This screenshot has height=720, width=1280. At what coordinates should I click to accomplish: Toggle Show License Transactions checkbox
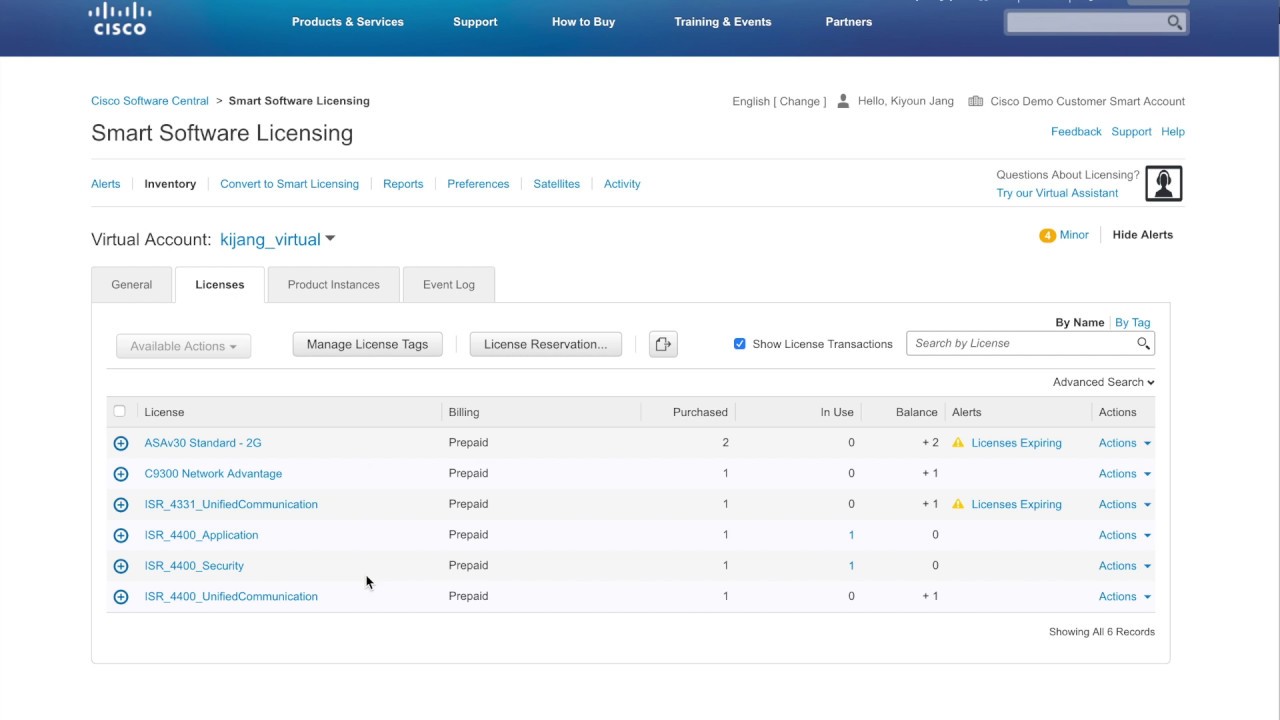(x=740, y=344)
